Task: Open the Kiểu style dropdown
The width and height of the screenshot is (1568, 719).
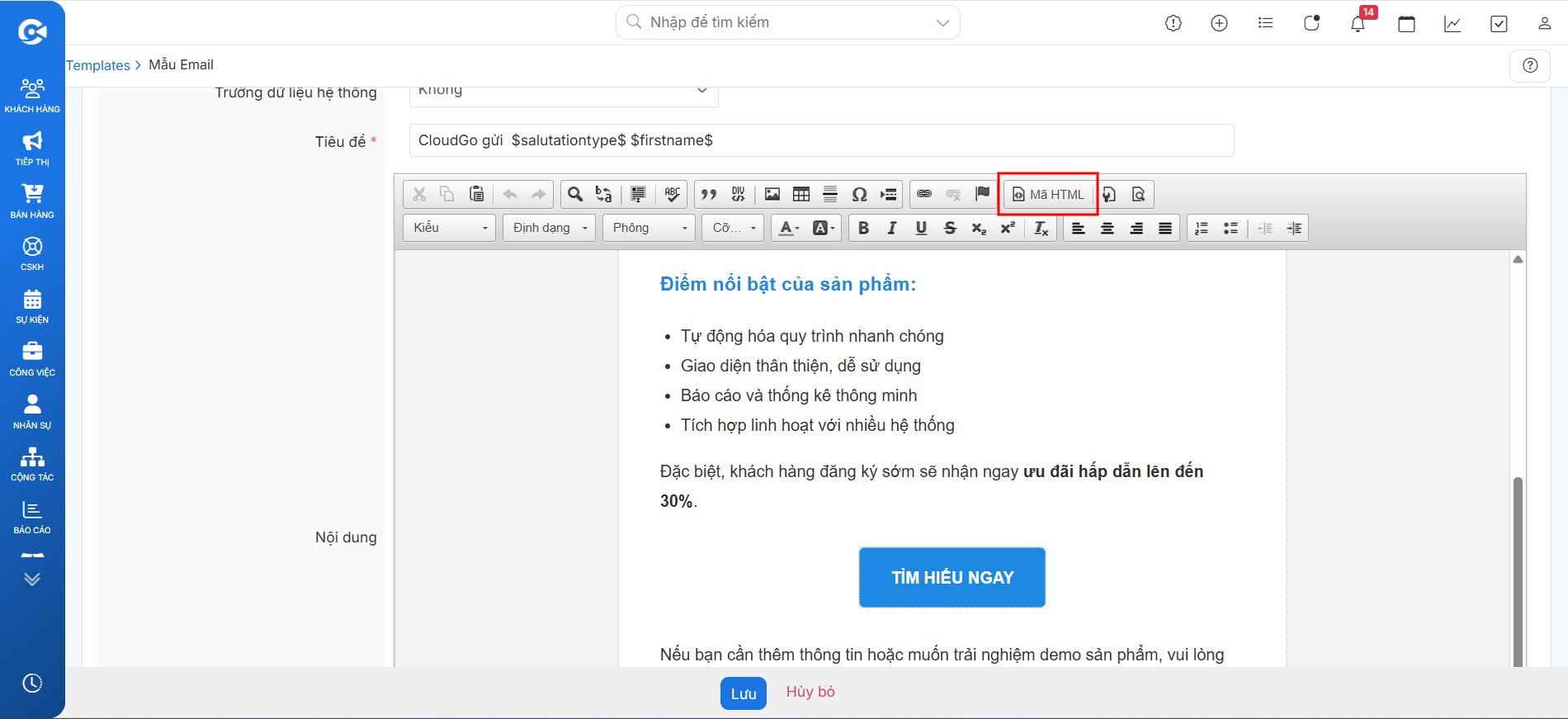Action: tap(450, 228)
